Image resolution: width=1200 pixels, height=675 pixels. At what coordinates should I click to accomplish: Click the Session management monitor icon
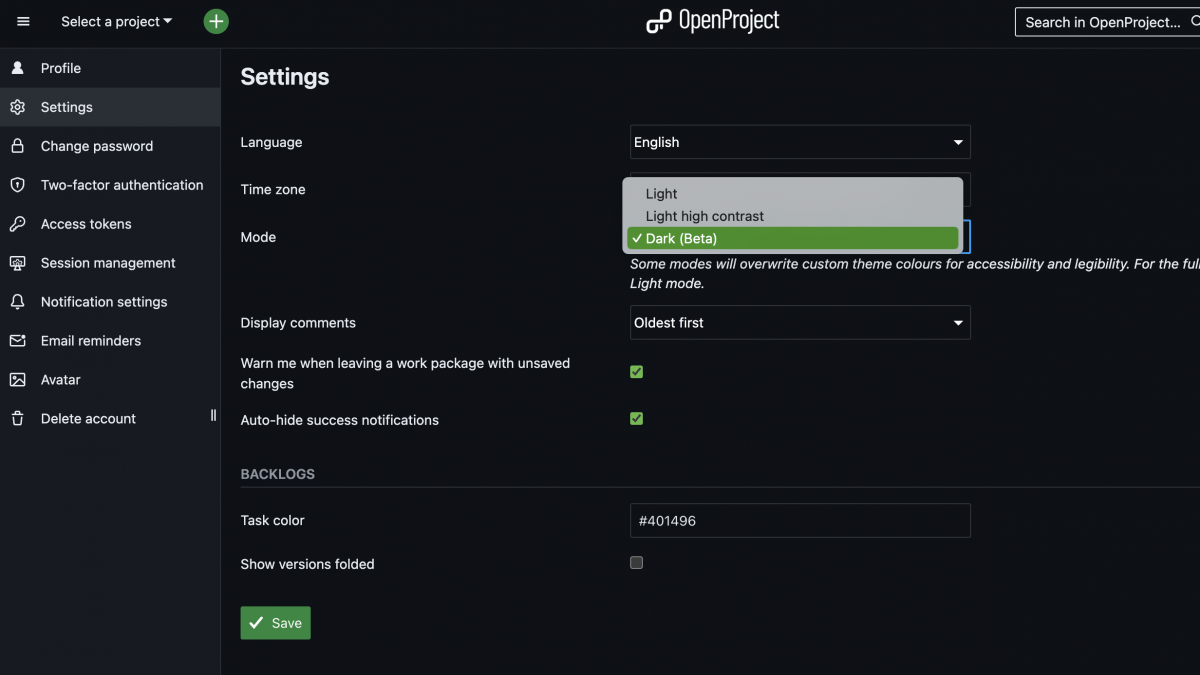coord(17,263)
